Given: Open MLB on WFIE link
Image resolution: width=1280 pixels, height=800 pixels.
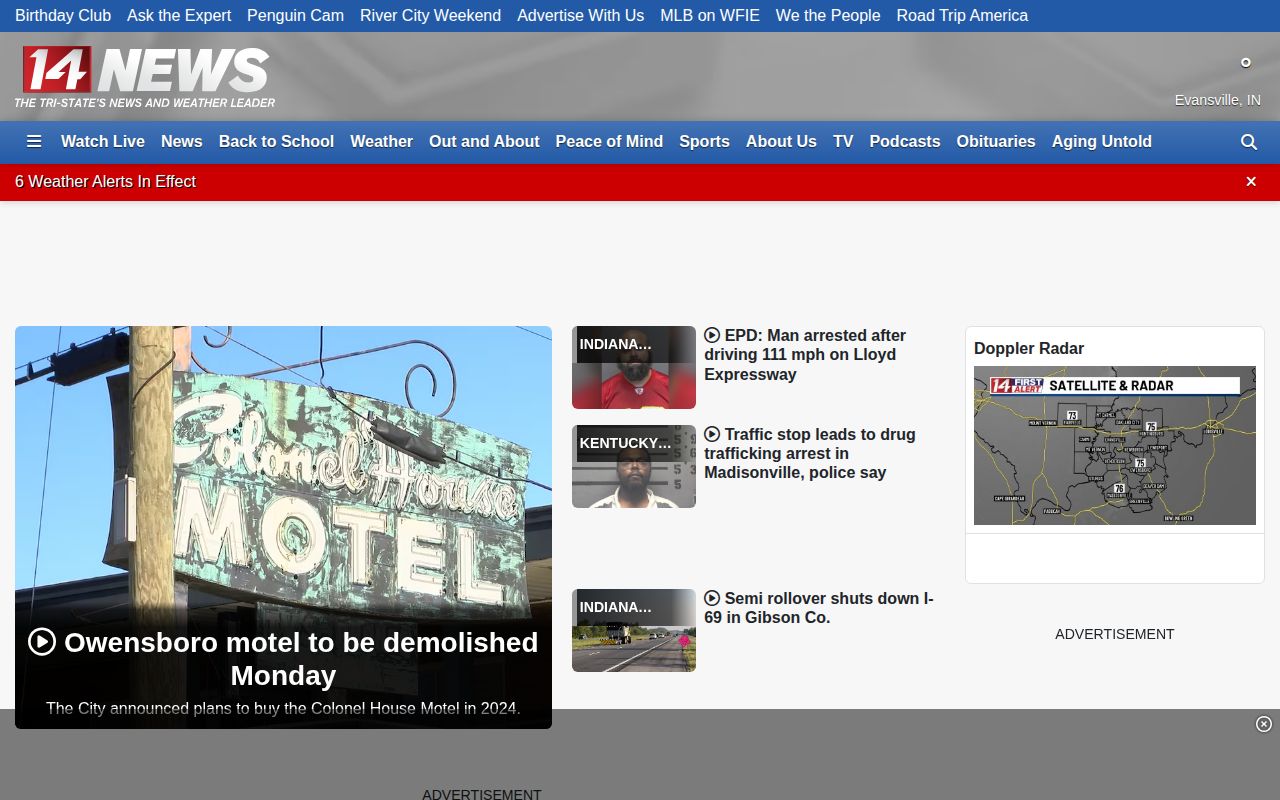Looking at the screenshot, I should click(x=710, y=16).
